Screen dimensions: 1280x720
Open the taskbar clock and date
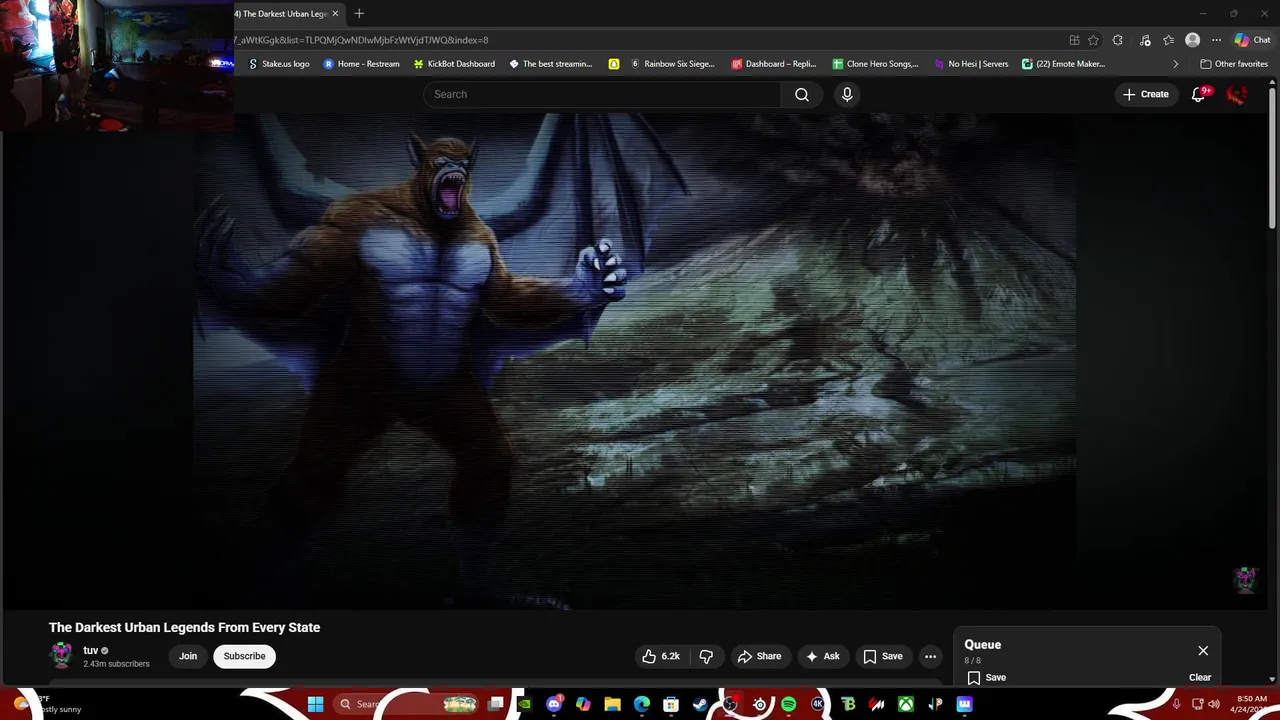(1252, 704)
